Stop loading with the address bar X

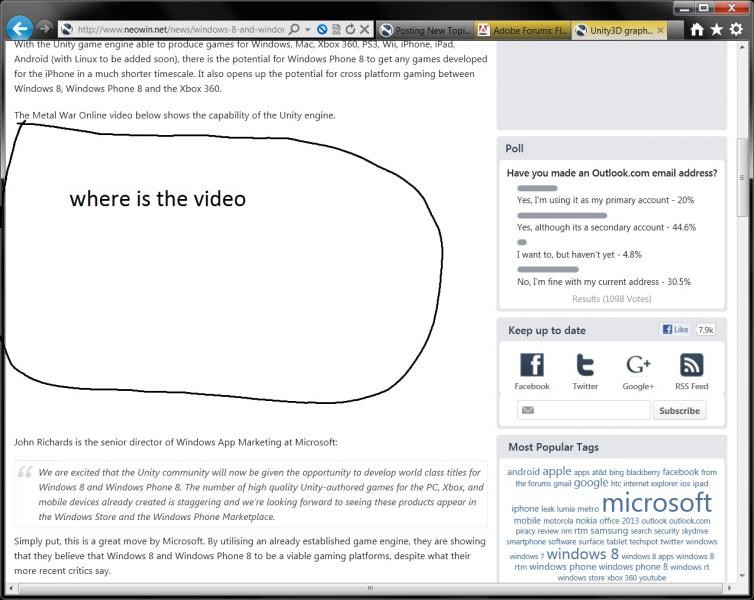(365, 29)
